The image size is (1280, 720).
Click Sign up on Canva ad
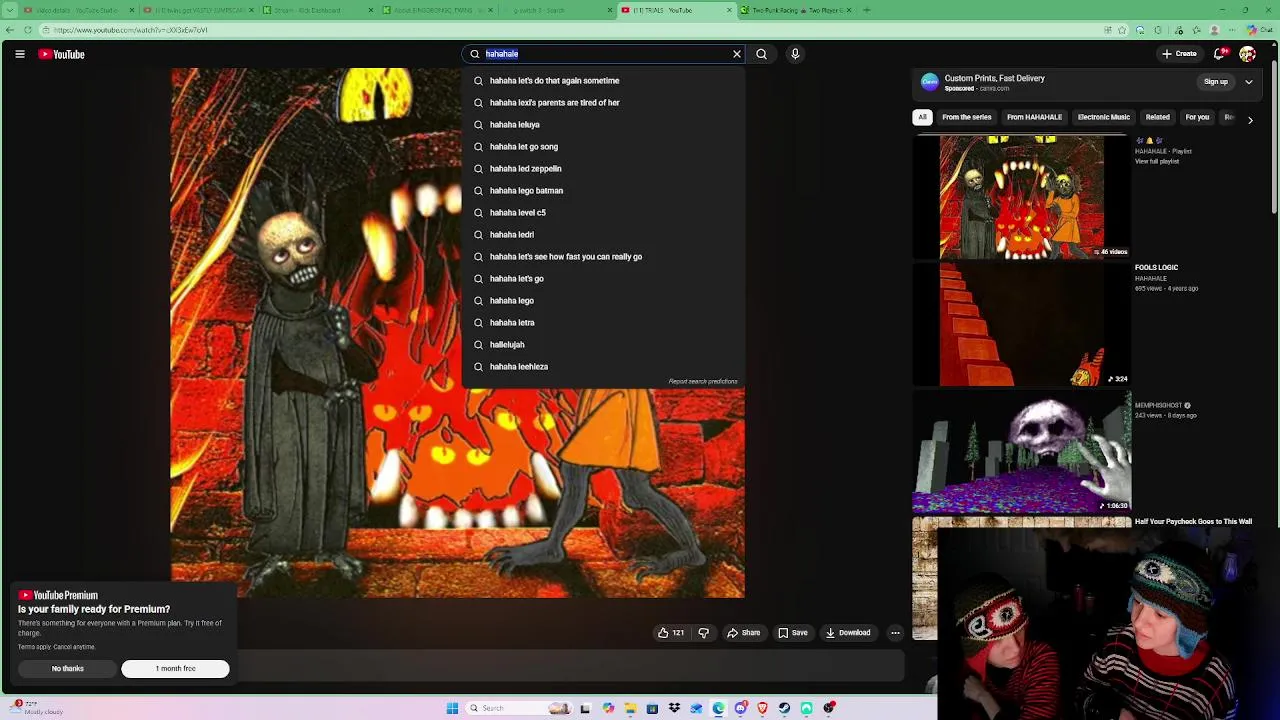click(x=1216, y=82)
